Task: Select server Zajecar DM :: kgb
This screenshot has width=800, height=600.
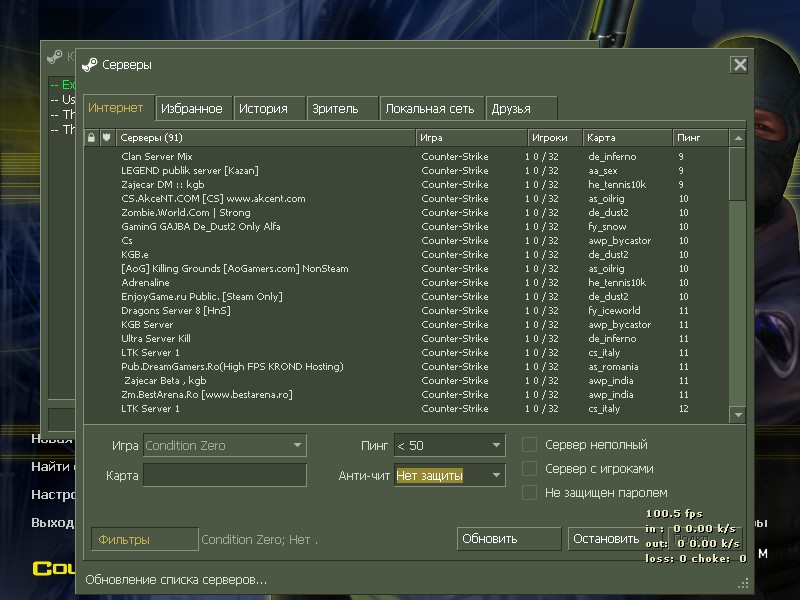Action: click(406, 185)
